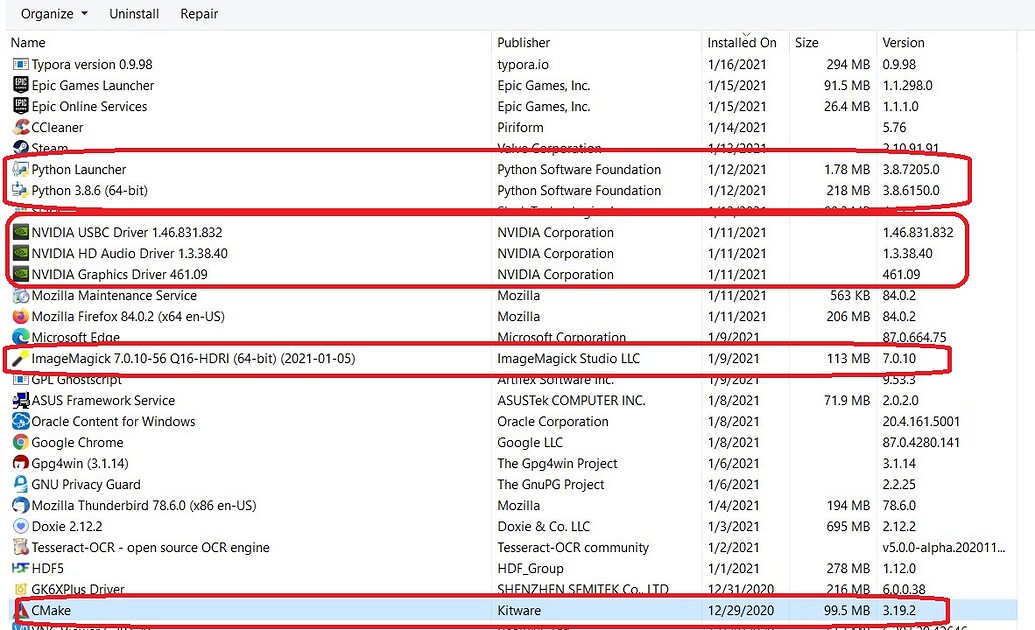
Task: Sort programs by the Size column
Action: pos(806,42)
